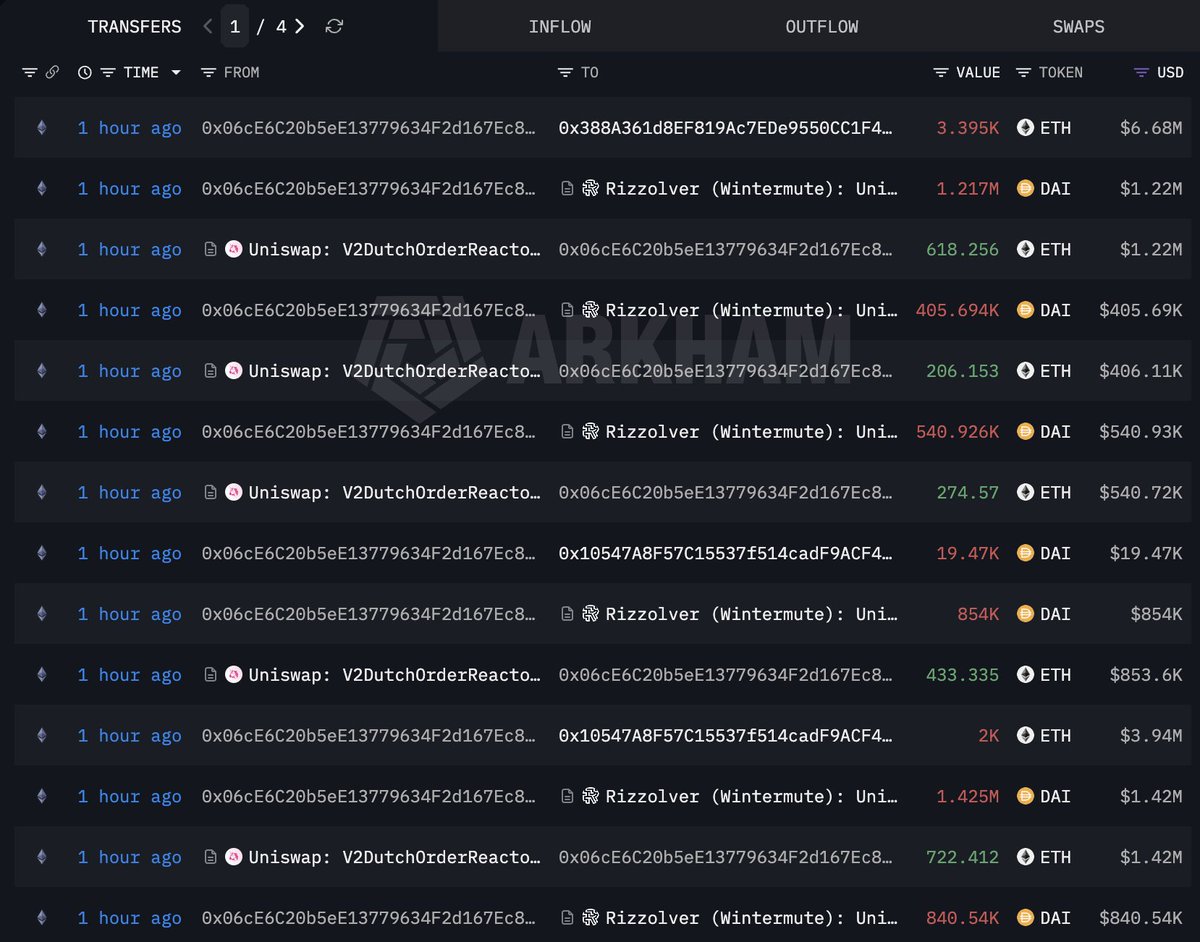This screenshot has height=942, width=1200.
Task: Click the value 405.694K
Action: pyautogui.click(x=957, y=310)
